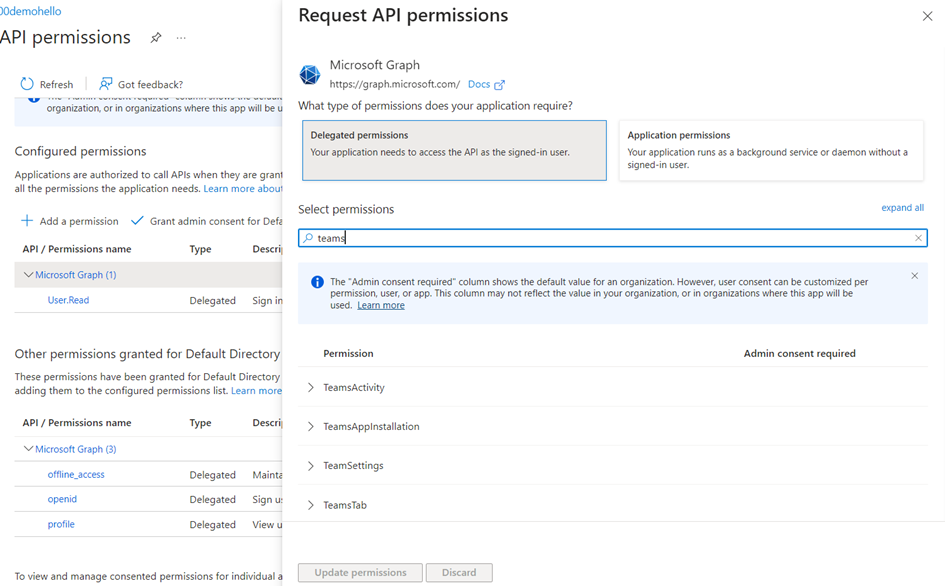
Task: Expand the TeamsTab permission group
Action: (310, 505)
